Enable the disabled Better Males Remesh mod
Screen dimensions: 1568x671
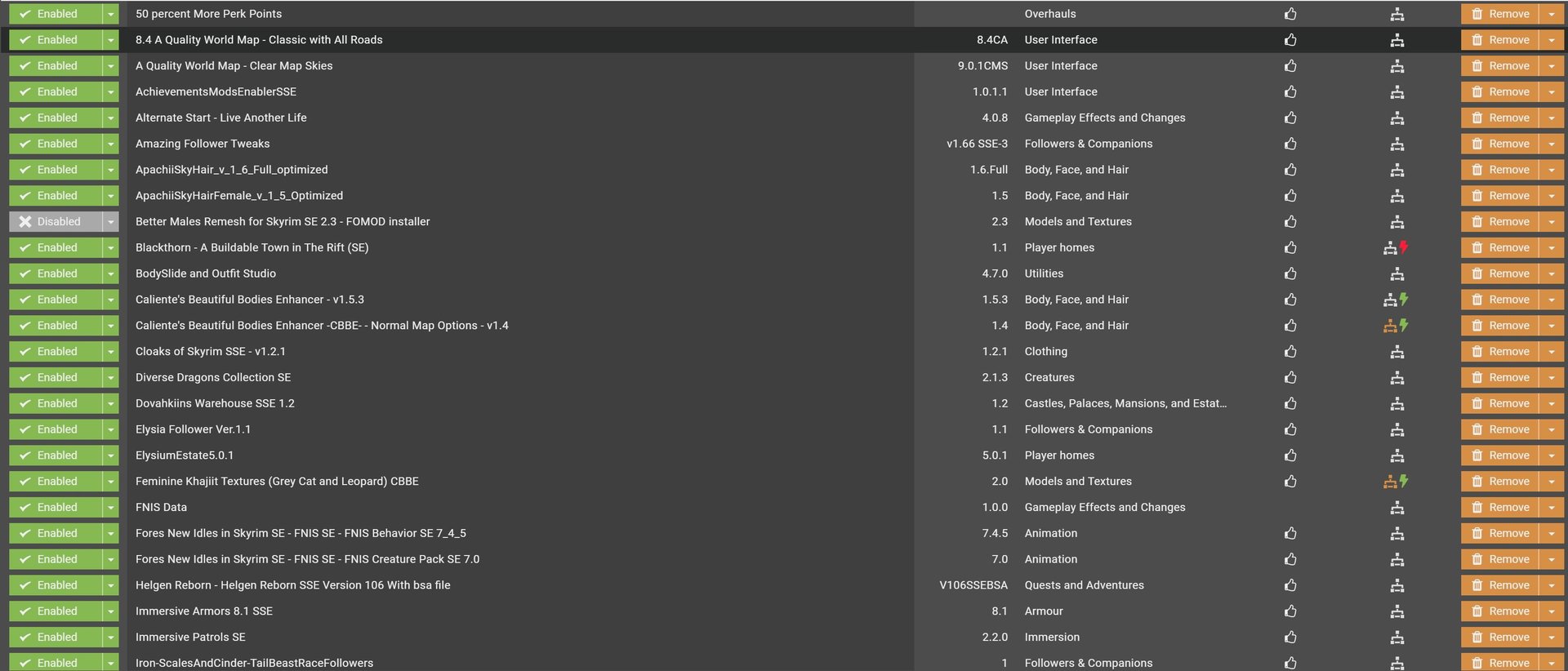(56, 221)
